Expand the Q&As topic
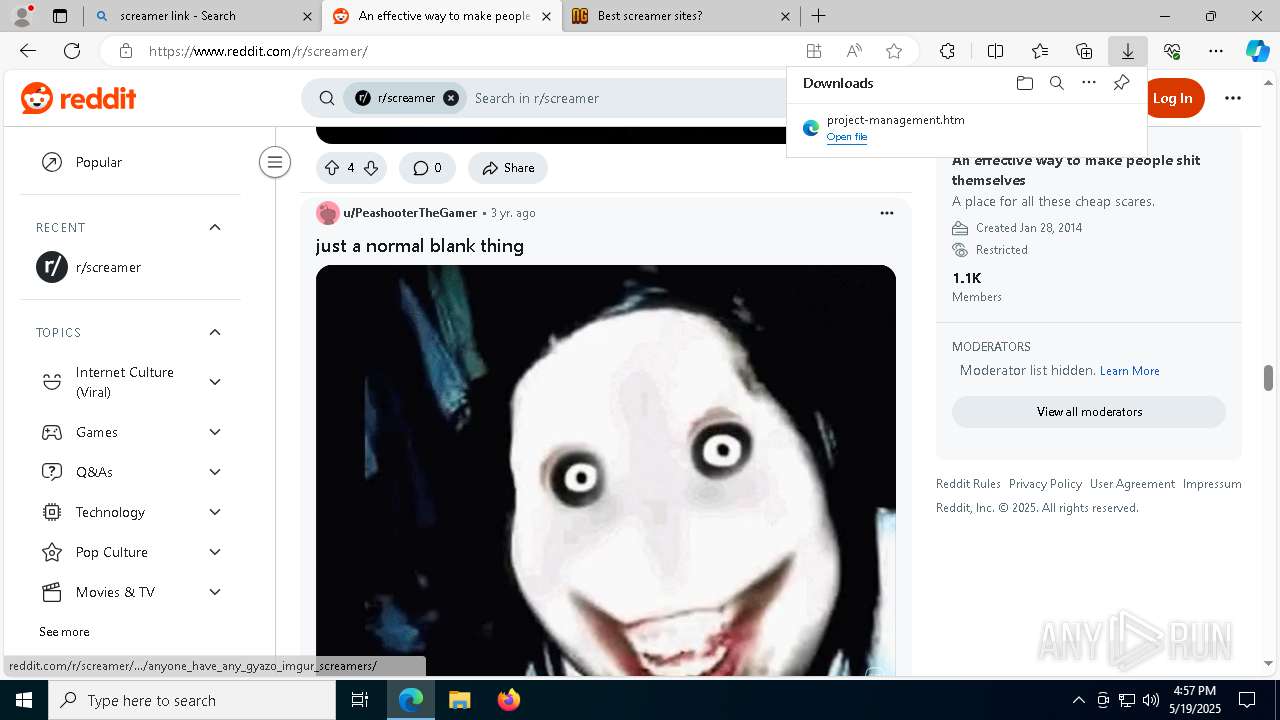The width and height of the screenshot is (1280, 720). pos(215,472)
